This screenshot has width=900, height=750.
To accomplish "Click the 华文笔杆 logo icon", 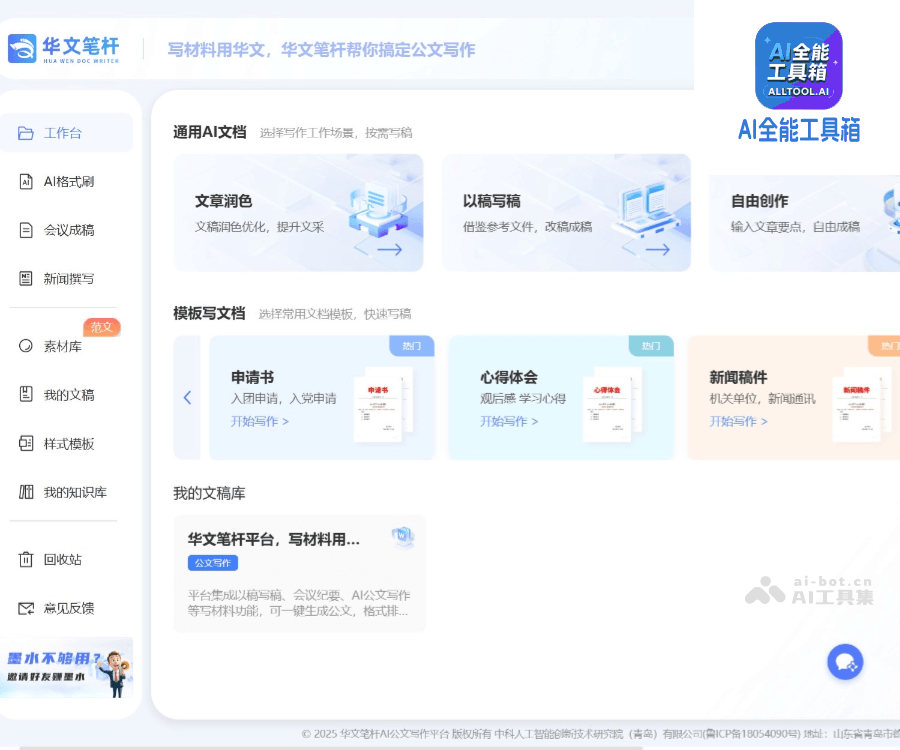I will click(22, 49).
